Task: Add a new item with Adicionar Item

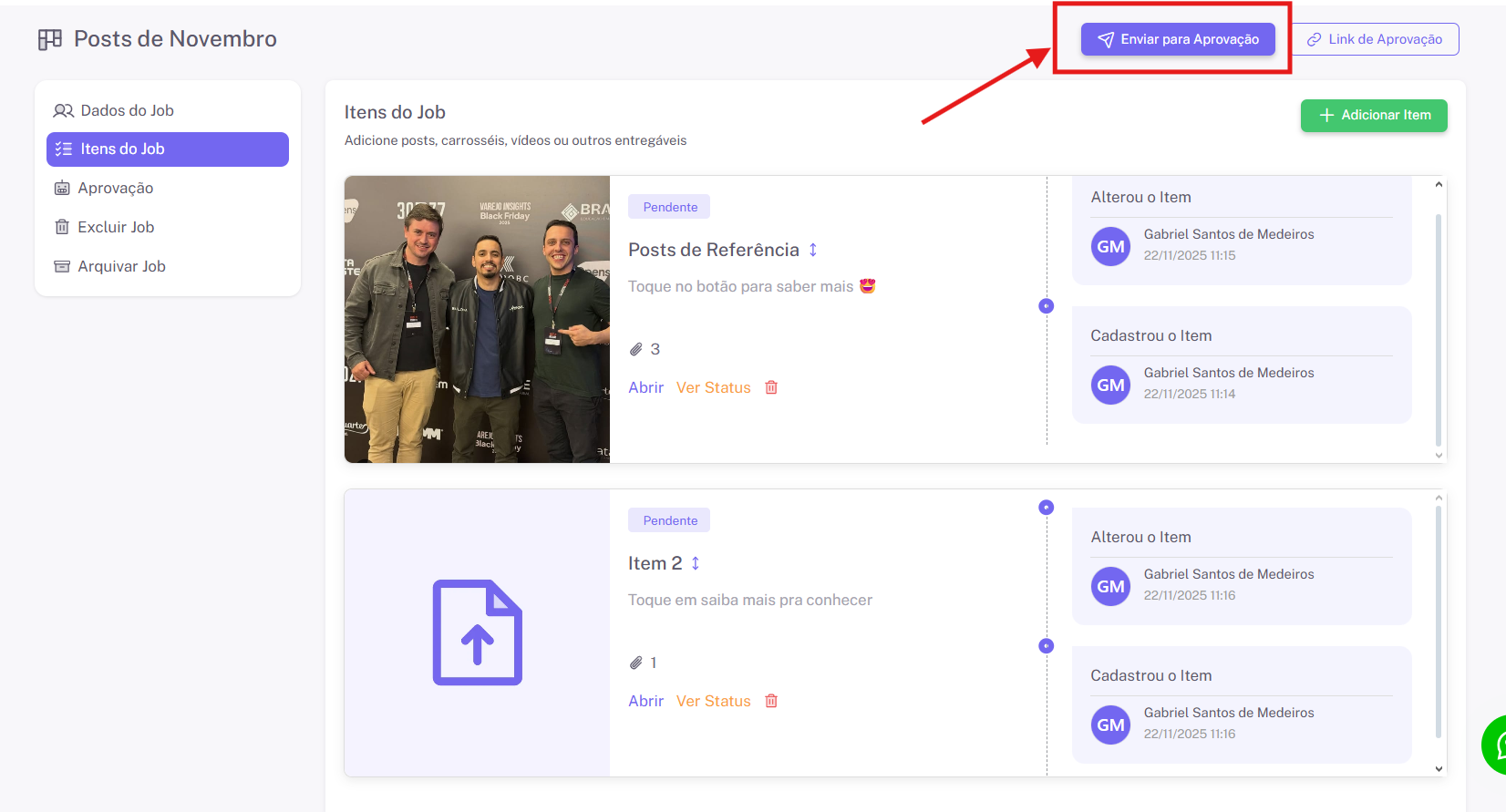Action: coord(1373,116)
